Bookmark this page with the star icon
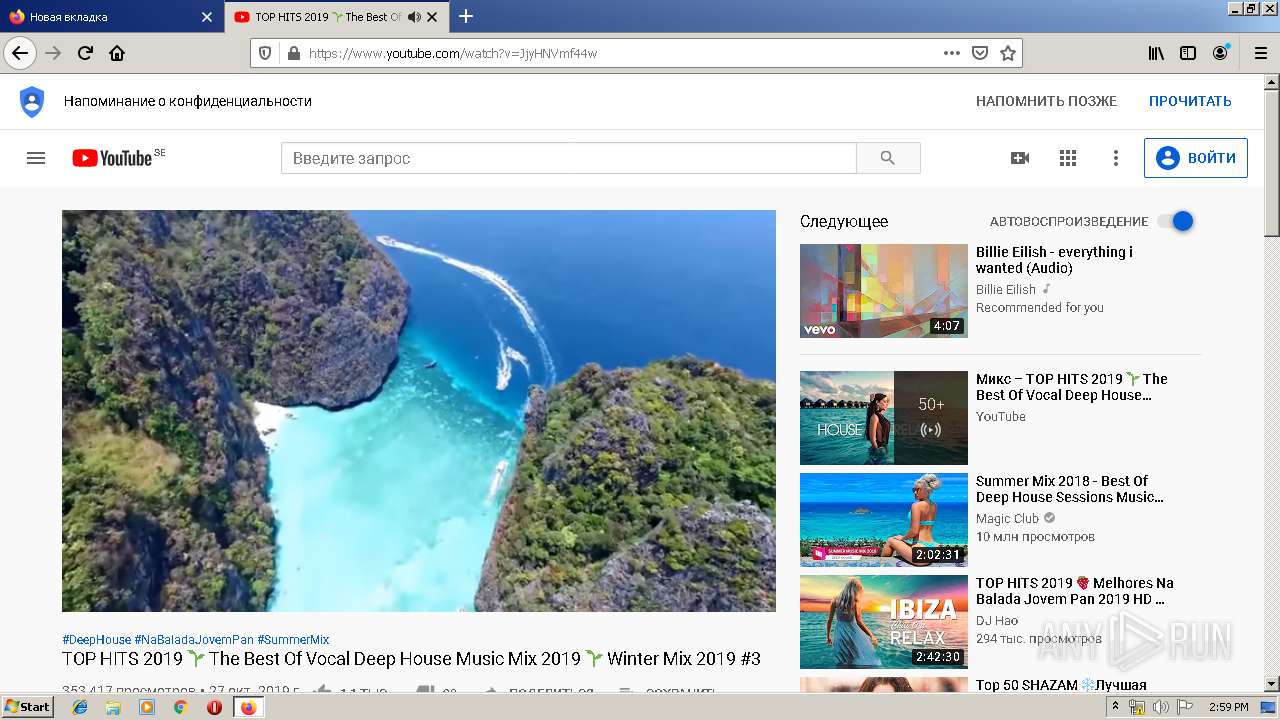1280x720 pixels. 1008,53
